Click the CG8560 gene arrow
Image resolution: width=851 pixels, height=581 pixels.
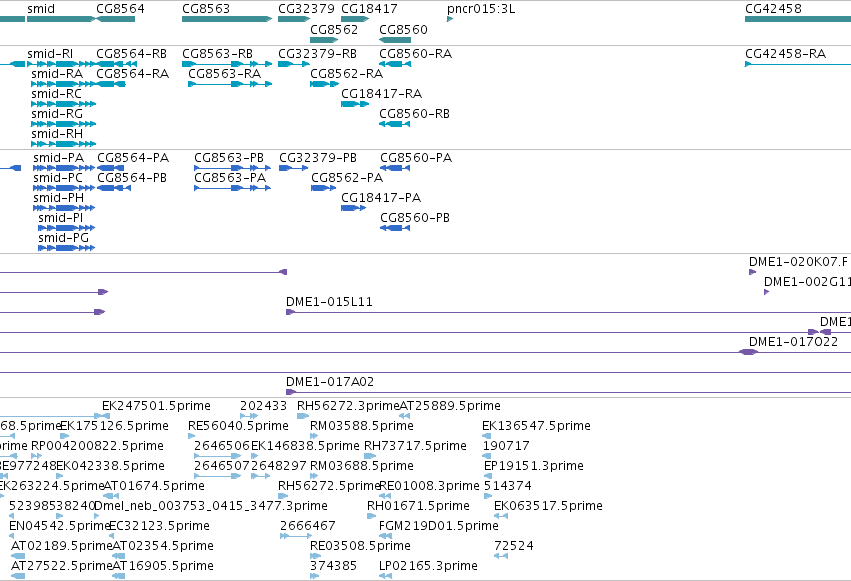pos(395,40)
